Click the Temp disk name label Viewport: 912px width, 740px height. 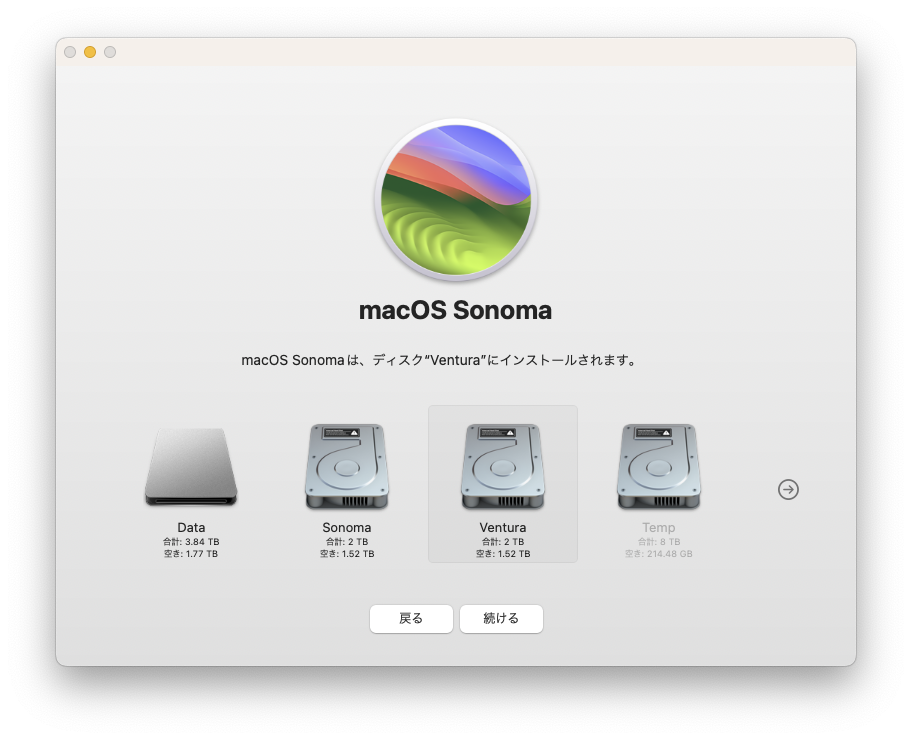658,528
